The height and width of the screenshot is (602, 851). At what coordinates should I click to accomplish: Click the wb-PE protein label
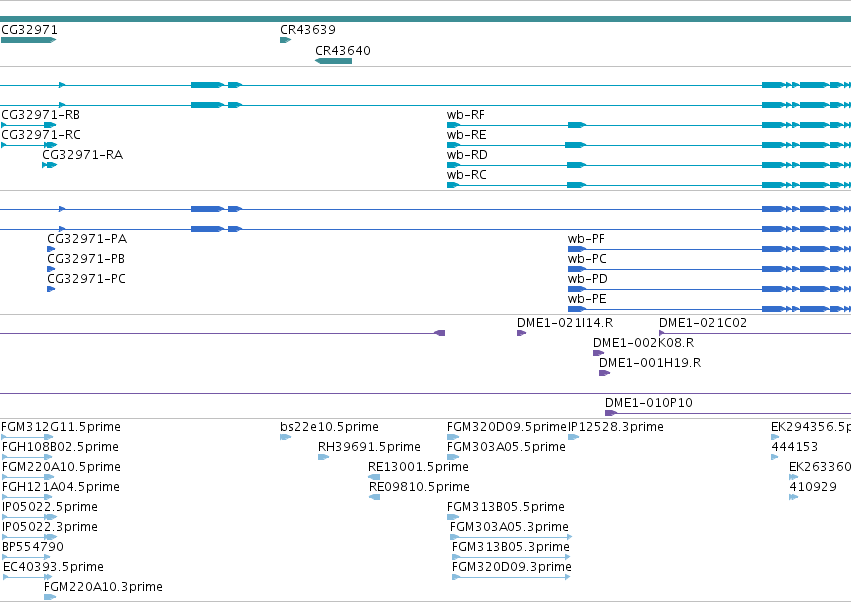tap(587, 299)
